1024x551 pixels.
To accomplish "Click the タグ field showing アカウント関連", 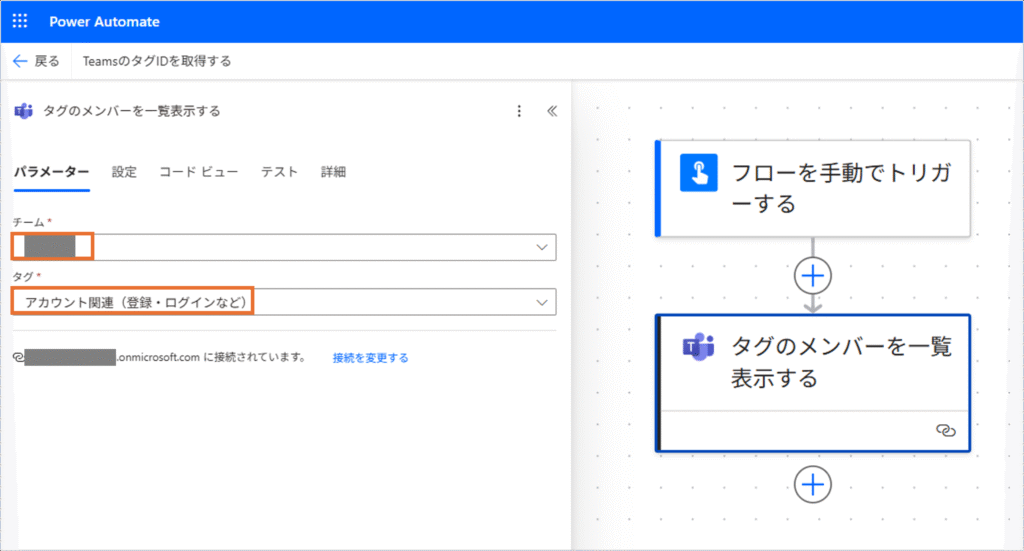I will pyautogui.click(x=284, y=302).
